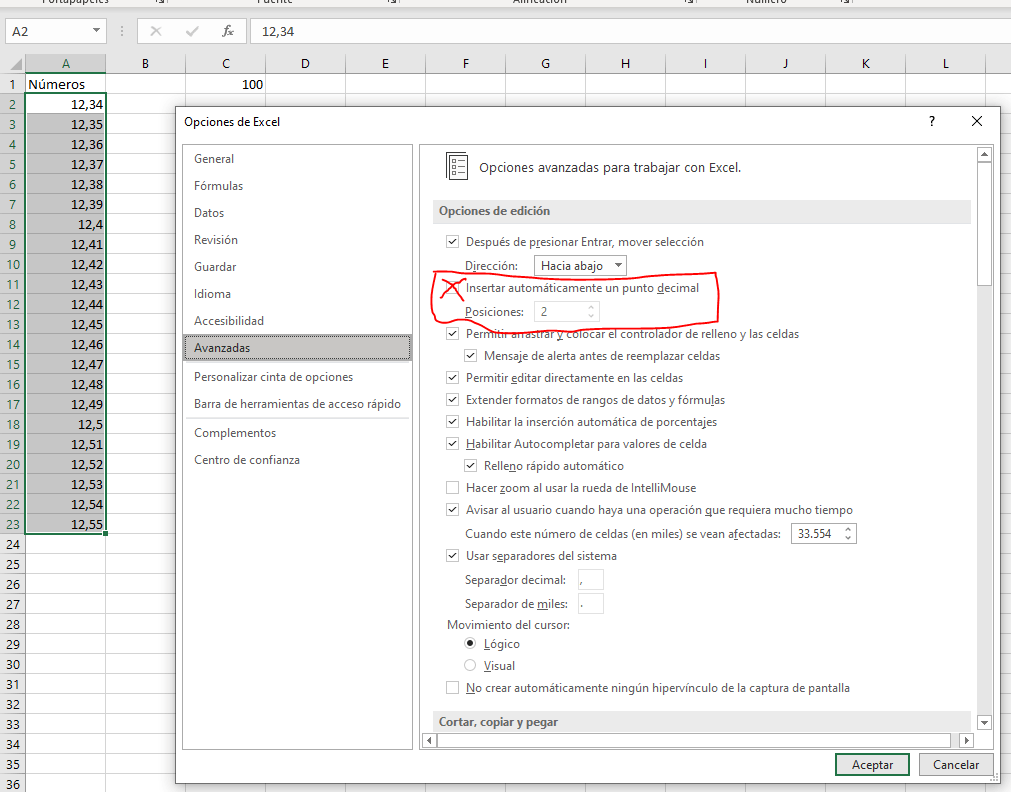Toggle 'Avisar al usuario' long operation checkbox
Screen dimensions: 1011x792
(x=453, y=510)
